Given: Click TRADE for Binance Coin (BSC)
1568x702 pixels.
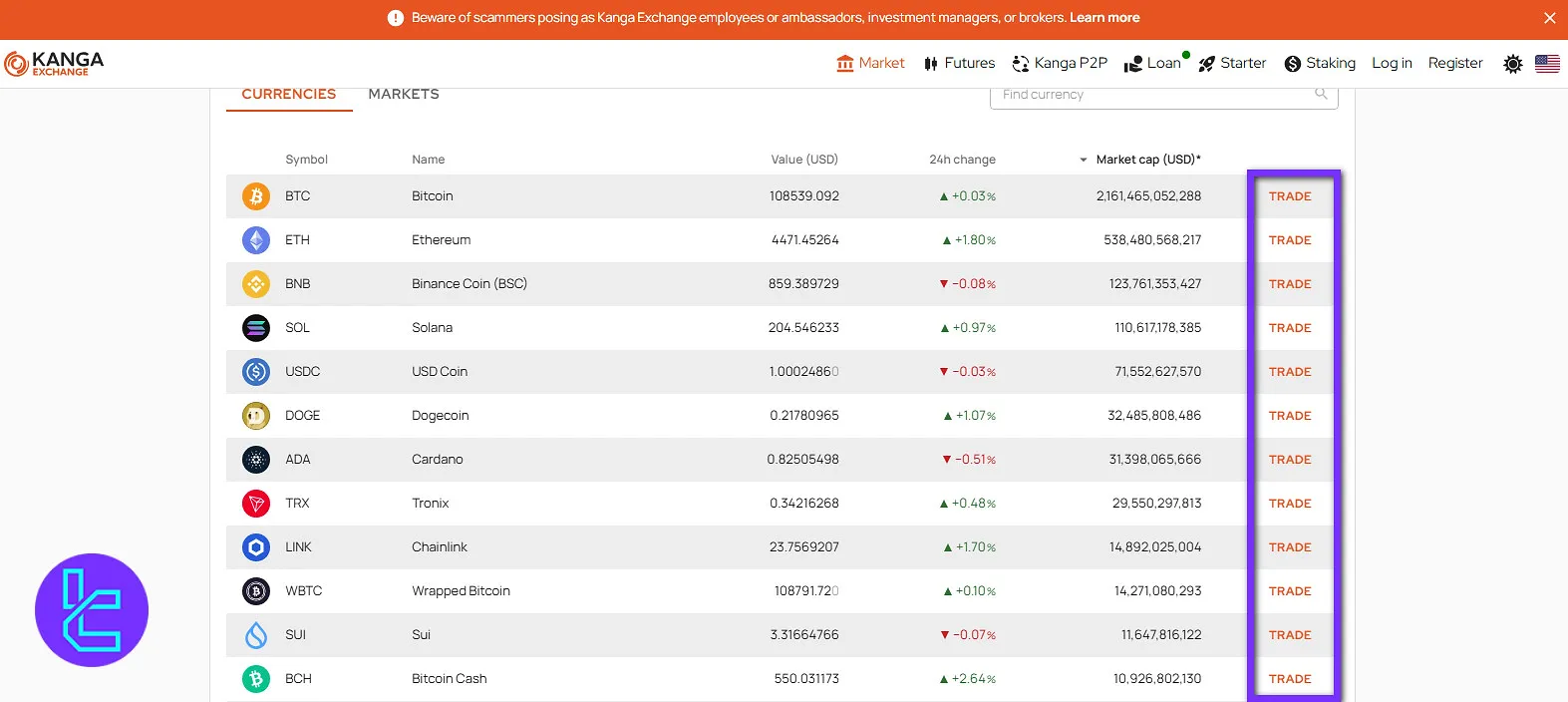Looking at the screenshot, I should tap(1290, 284).
